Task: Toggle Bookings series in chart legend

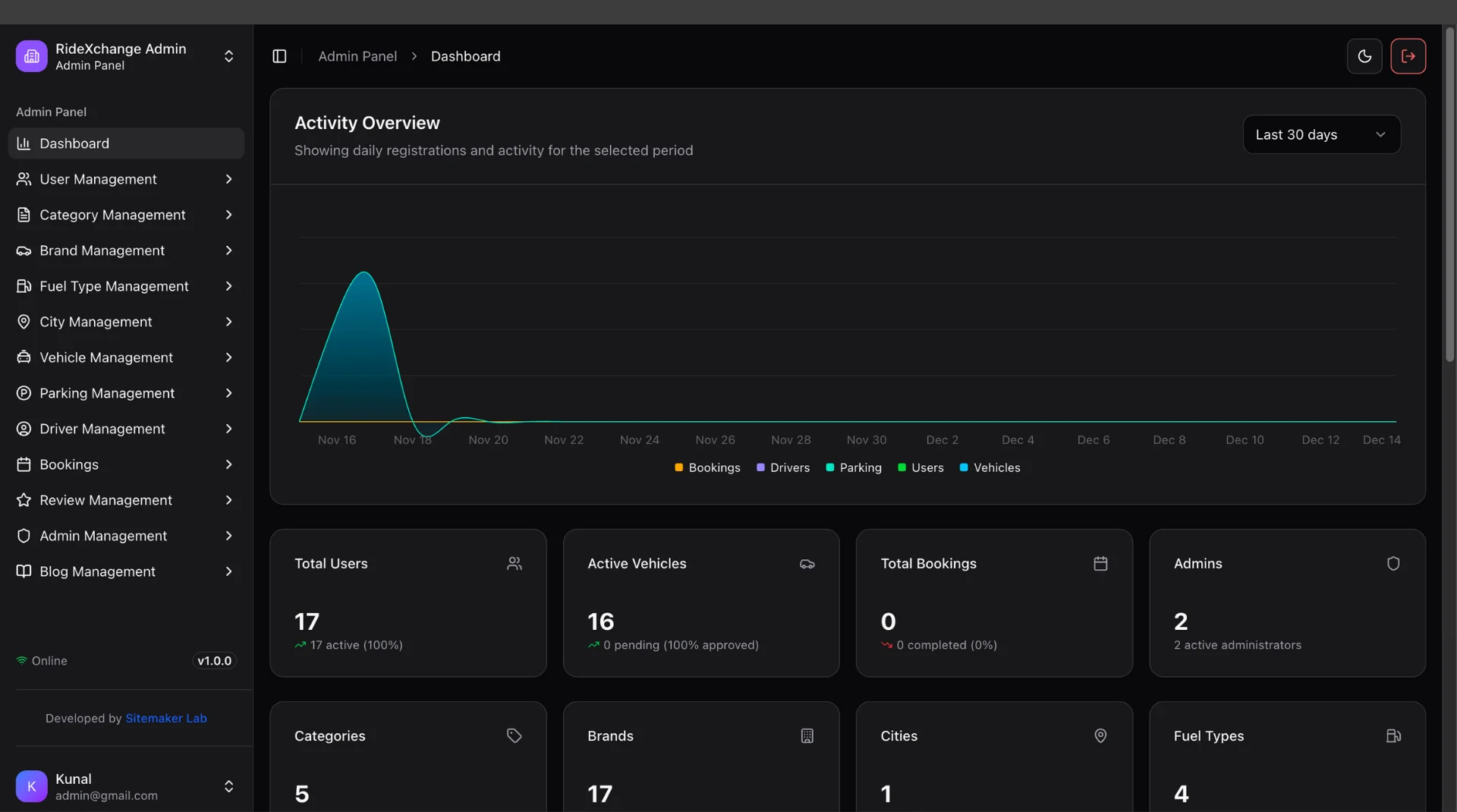Action: (707, 467)
